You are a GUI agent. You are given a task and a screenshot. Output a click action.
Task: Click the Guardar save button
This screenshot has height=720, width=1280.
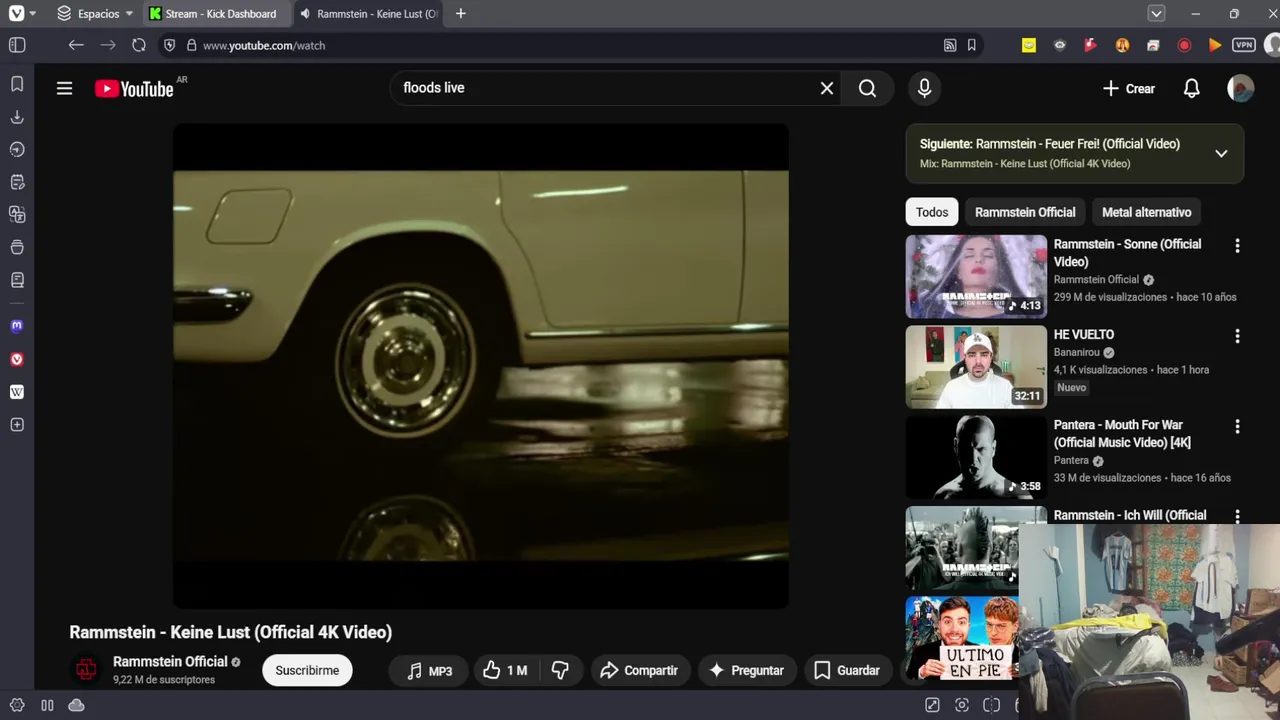[x=846, y=671]
